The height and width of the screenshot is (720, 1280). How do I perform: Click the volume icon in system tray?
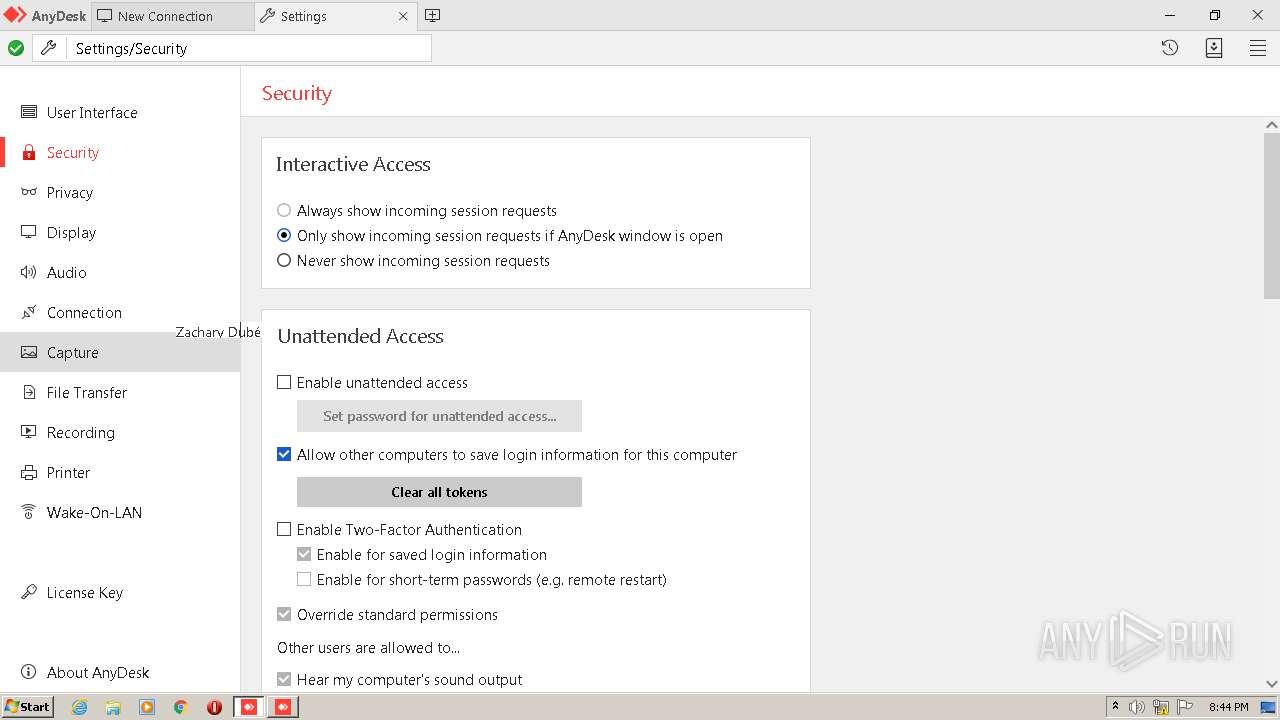click(1137, 707)
